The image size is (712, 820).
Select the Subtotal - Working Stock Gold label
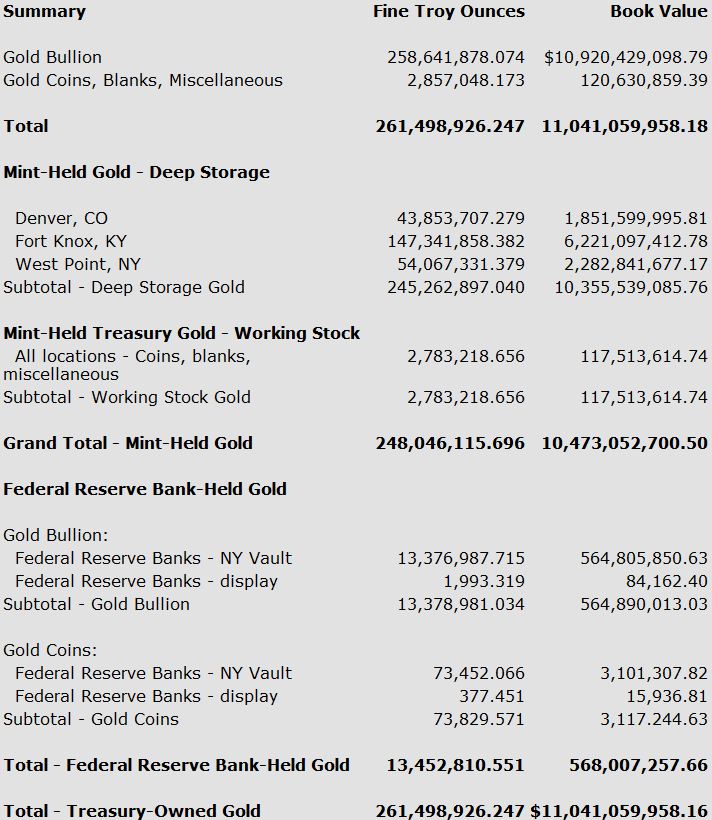(127, 397)
